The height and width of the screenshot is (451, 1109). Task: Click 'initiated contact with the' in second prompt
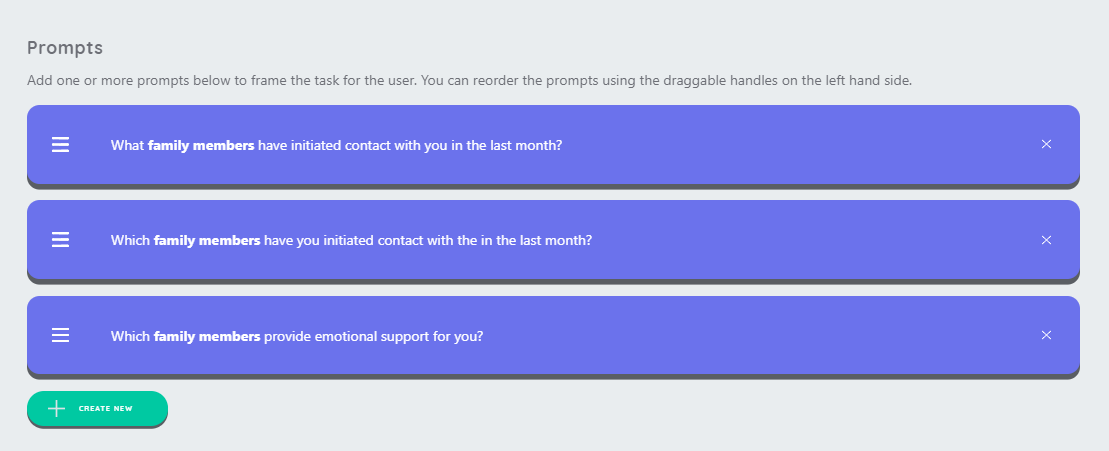(x=394, y=241)
